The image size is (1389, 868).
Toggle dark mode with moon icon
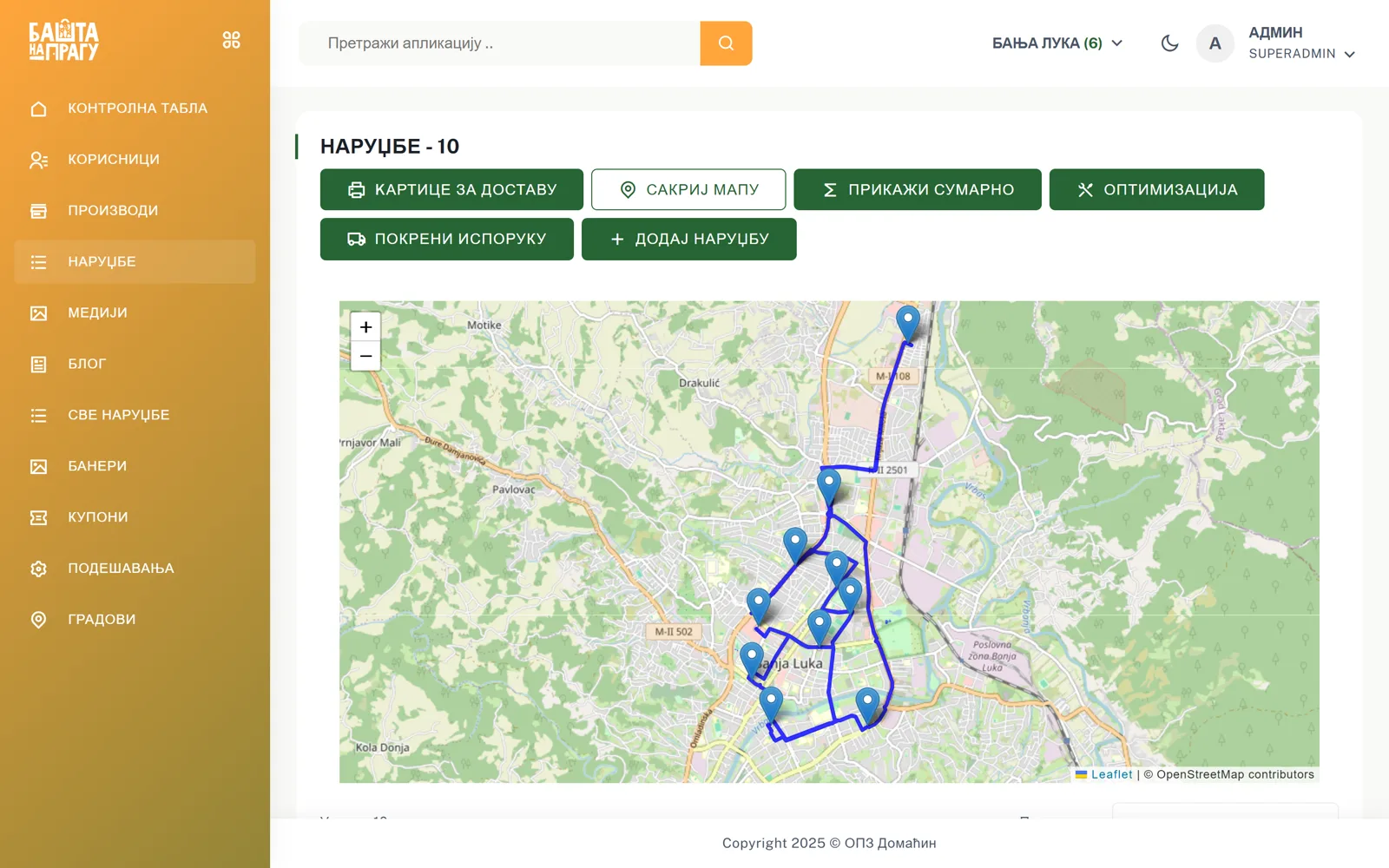point(1169,43)
